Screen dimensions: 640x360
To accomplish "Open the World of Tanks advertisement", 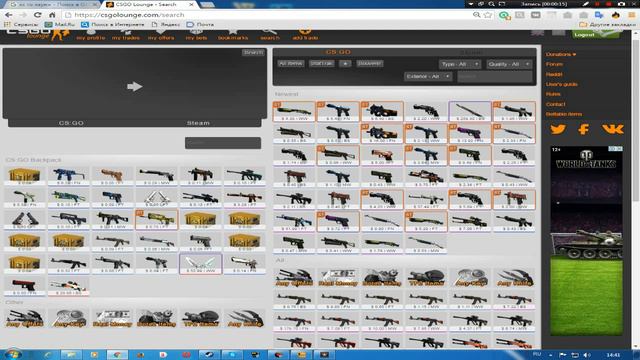I will pyautogui.click(x=587, y=240).
